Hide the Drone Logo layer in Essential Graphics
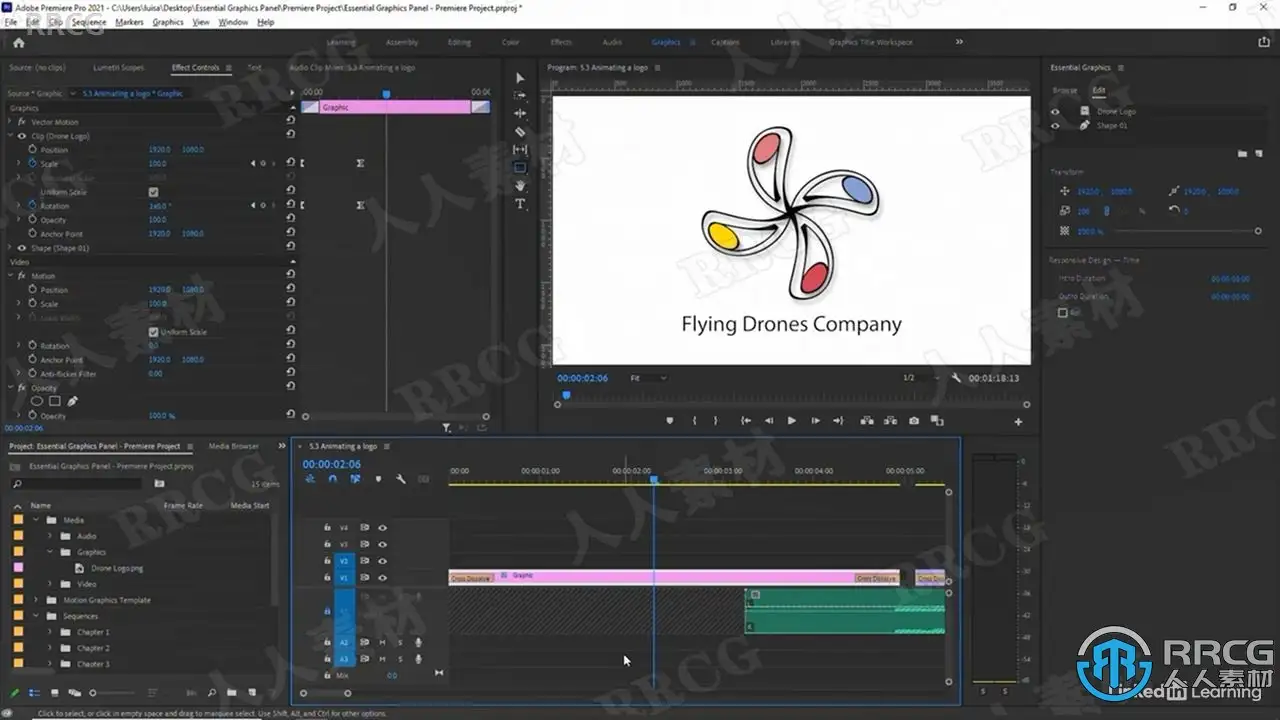This screenshot has width=1280, height=720. point(1055,112)
